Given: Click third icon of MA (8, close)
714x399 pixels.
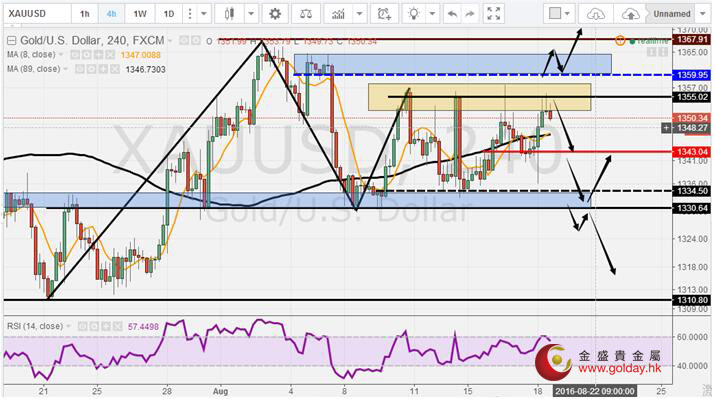Looking at the screenshot, I should click(x=98, y=55).
